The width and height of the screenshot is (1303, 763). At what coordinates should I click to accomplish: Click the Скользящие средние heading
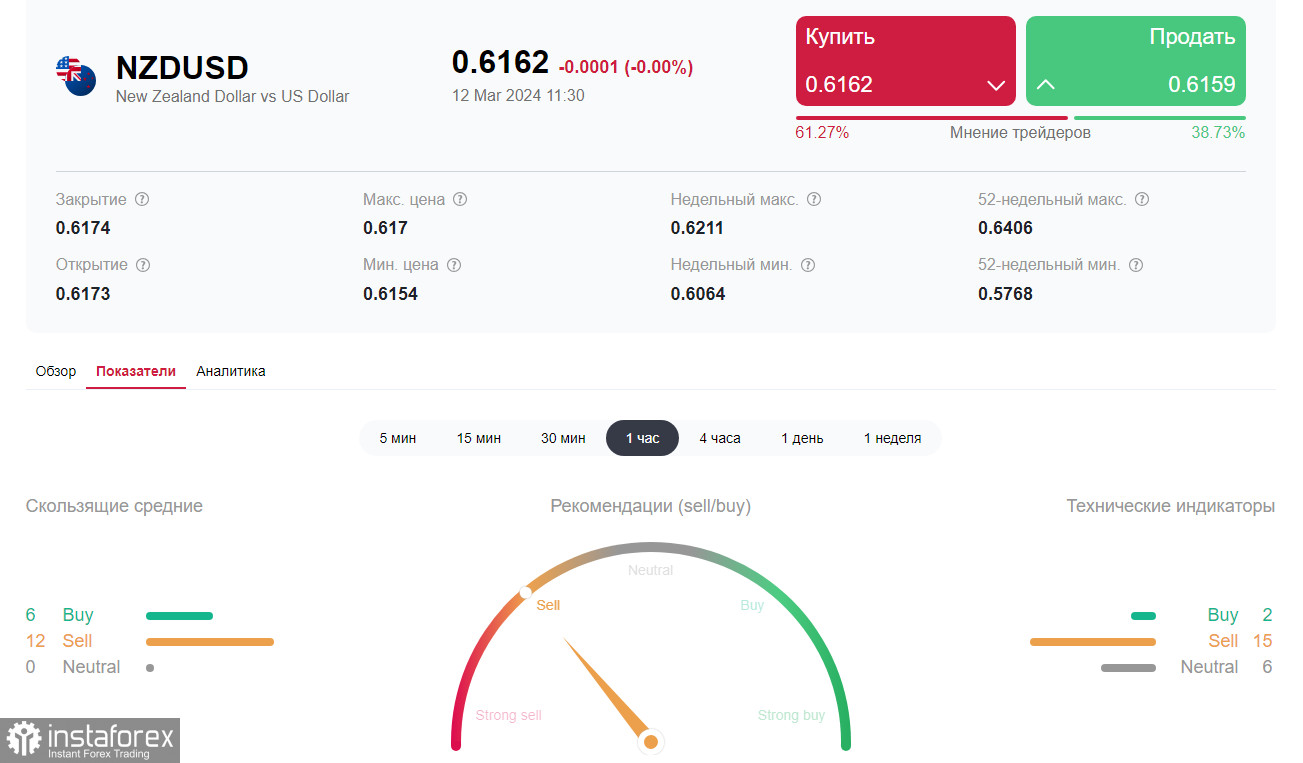114,506
